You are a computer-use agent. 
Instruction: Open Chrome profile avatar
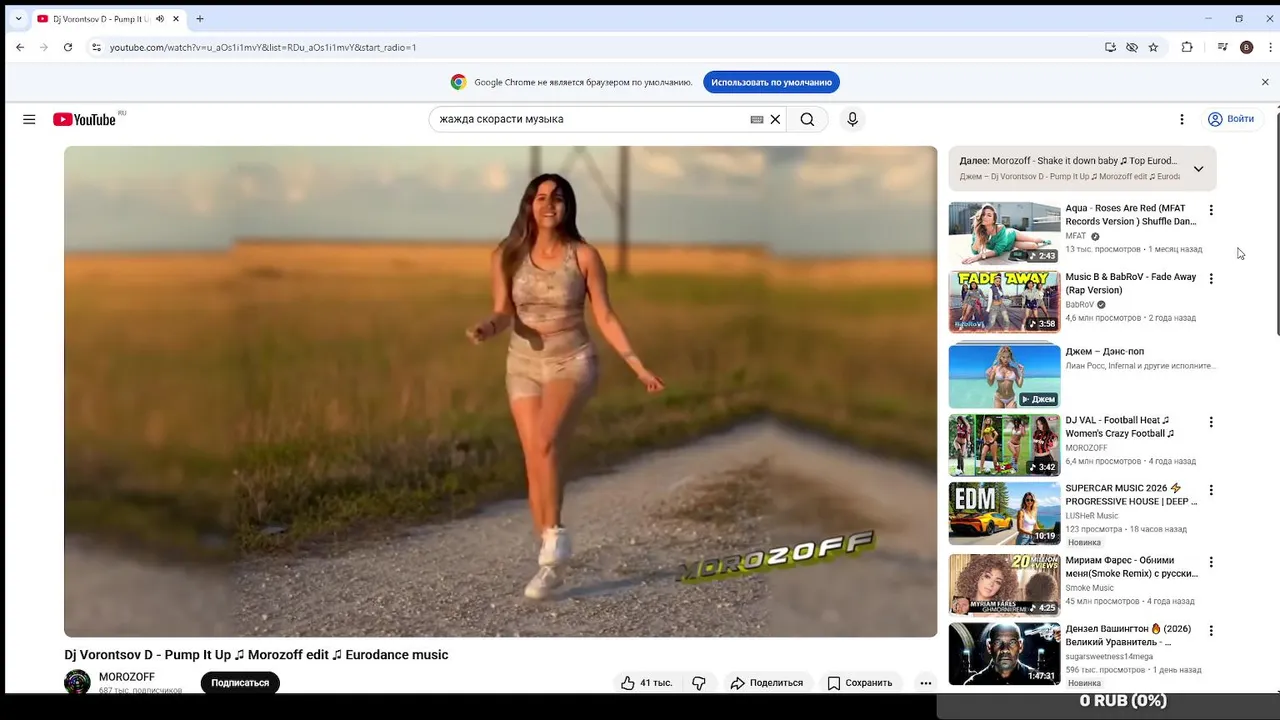1246,47
